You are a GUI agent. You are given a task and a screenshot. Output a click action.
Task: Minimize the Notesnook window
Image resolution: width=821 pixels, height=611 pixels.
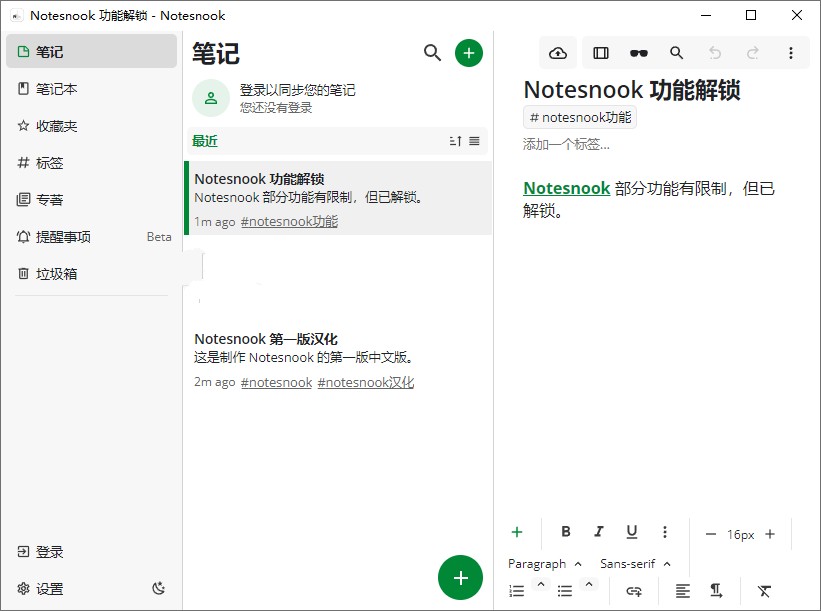[x=706, y=15]
